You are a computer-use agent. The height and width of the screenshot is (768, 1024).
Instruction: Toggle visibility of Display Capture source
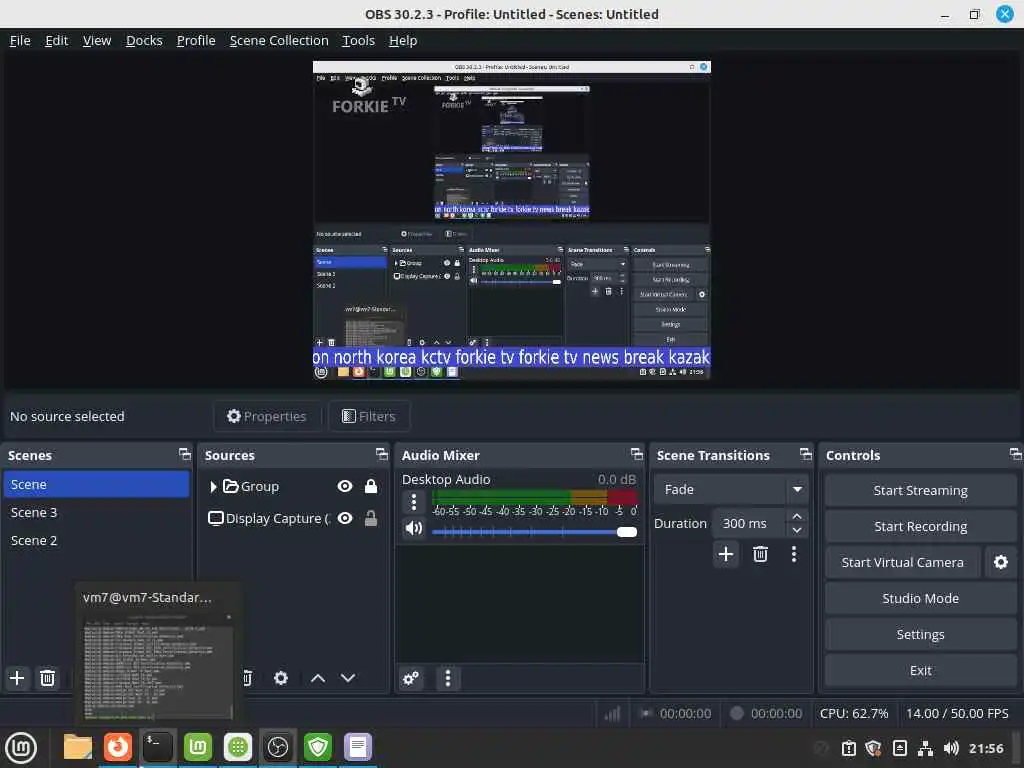tap(345, 519)
